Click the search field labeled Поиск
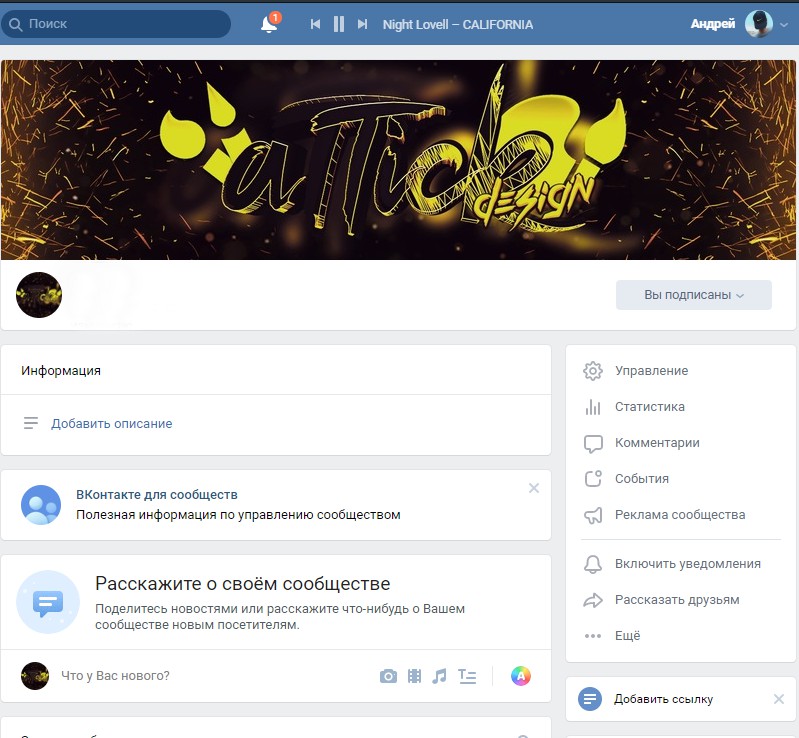799x738 pixels. (x=116, y=24)
